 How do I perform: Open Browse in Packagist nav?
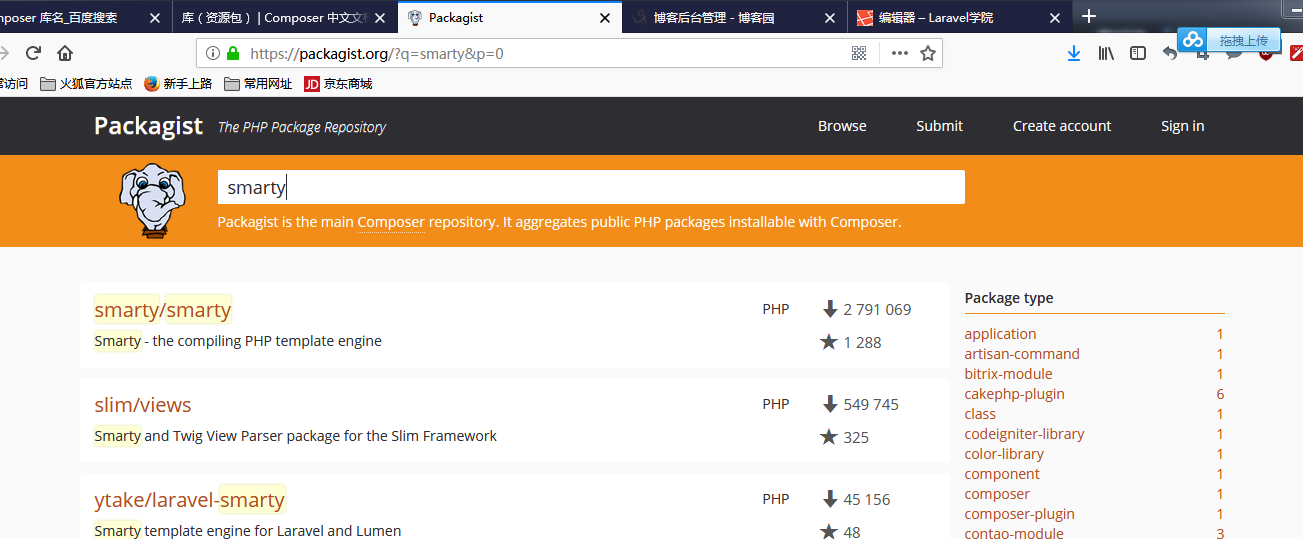click(x=842, y=126)
